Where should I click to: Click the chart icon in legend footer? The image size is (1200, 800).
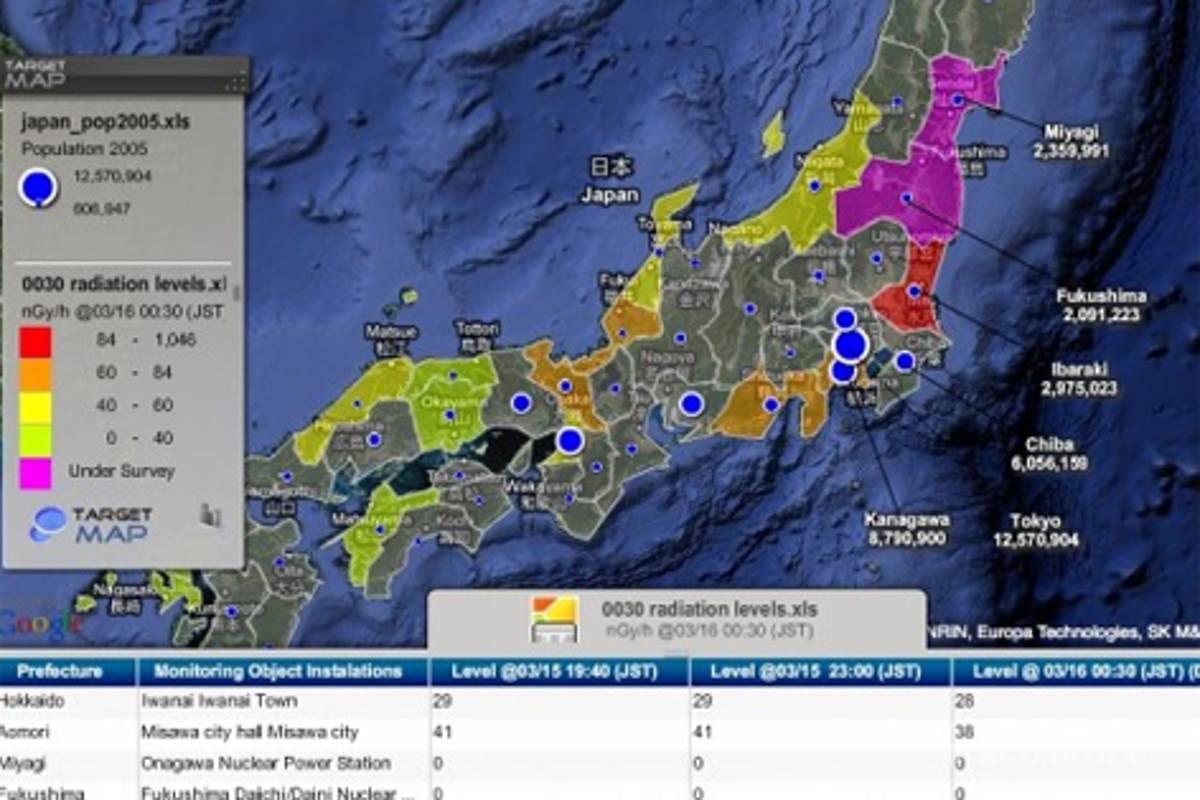(210, 515)
